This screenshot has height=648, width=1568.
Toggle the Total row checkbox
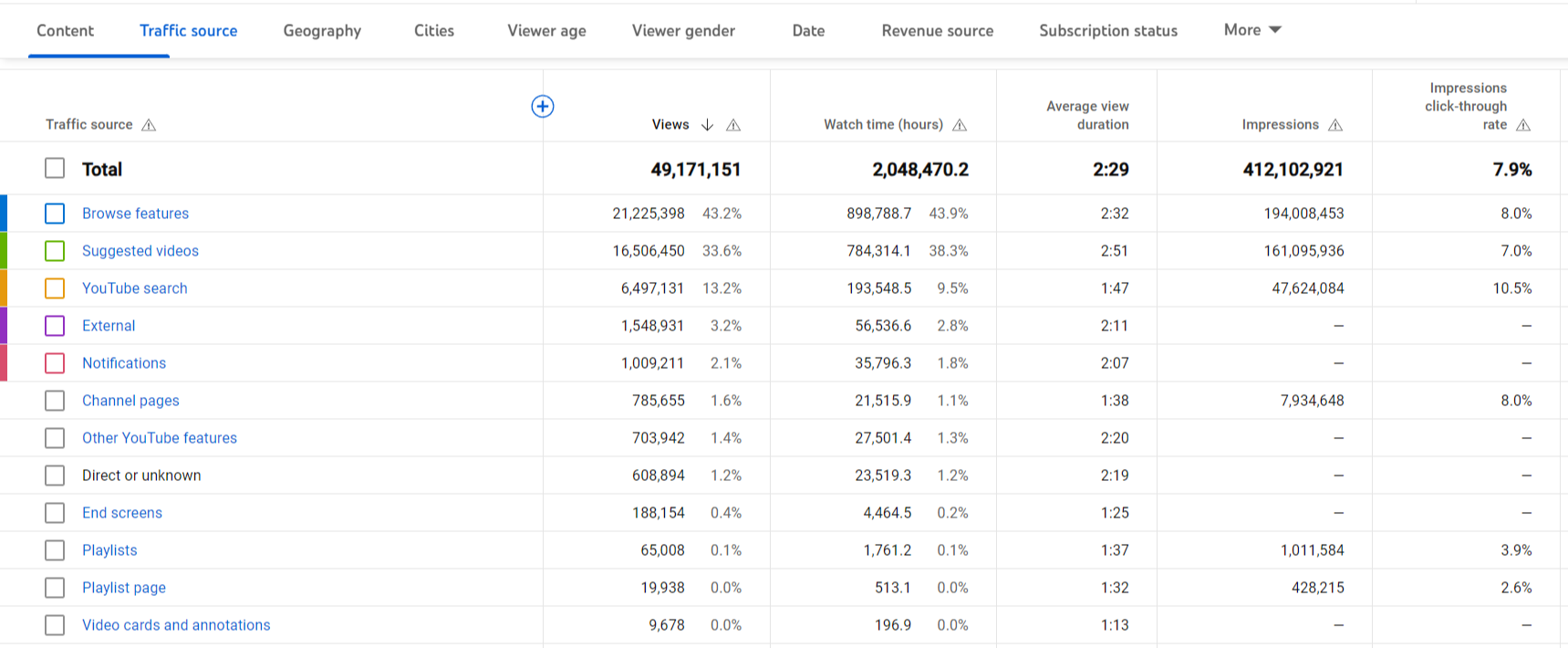55,169
